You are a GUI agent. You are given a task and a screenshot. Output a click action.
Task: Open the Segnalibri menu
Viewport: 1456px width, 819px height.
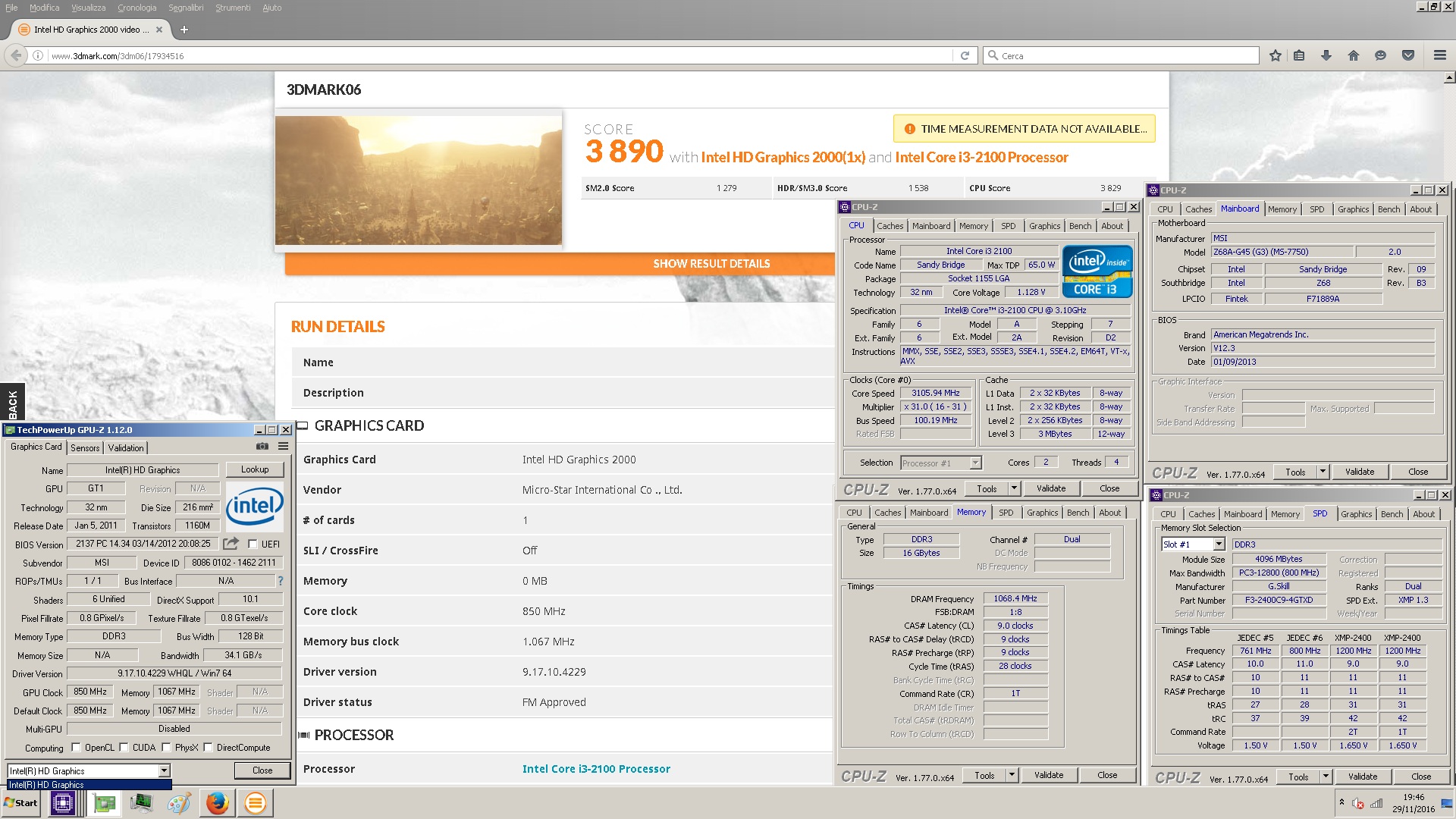click(x=186, y=8)
